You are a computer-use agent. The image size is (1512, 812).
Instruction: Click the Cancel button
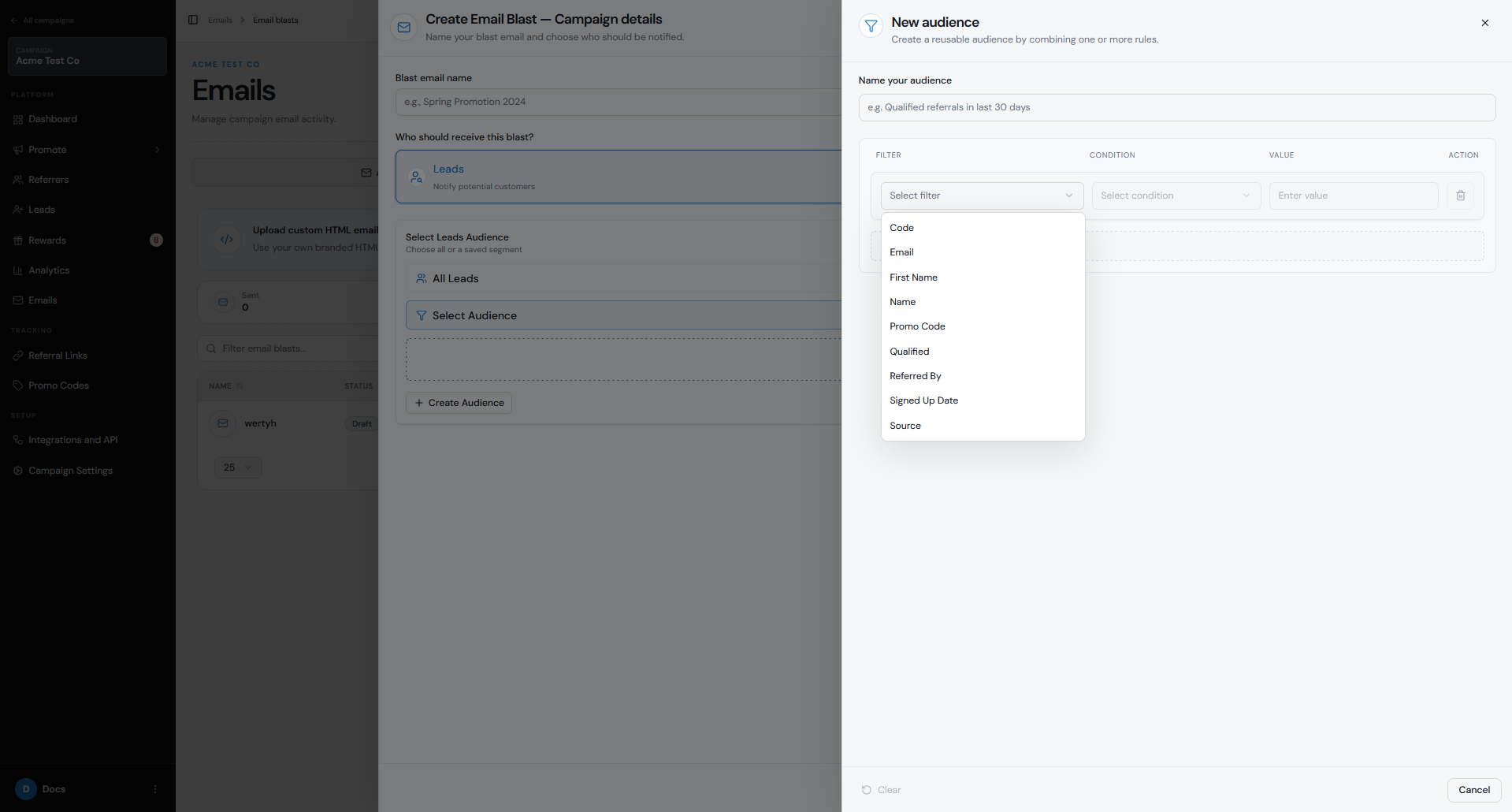1473,790
